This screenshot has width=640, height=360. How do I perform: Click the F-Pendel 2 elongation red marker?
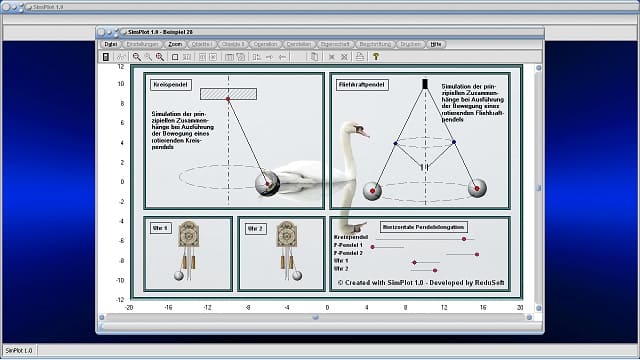click(477, 254)
